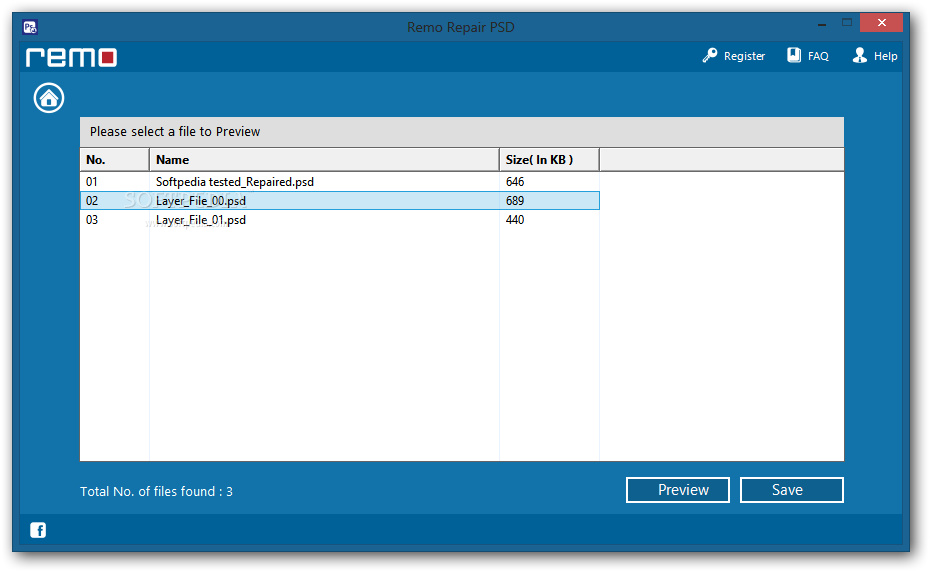Click the Remo logo

[x=71, y=58]
